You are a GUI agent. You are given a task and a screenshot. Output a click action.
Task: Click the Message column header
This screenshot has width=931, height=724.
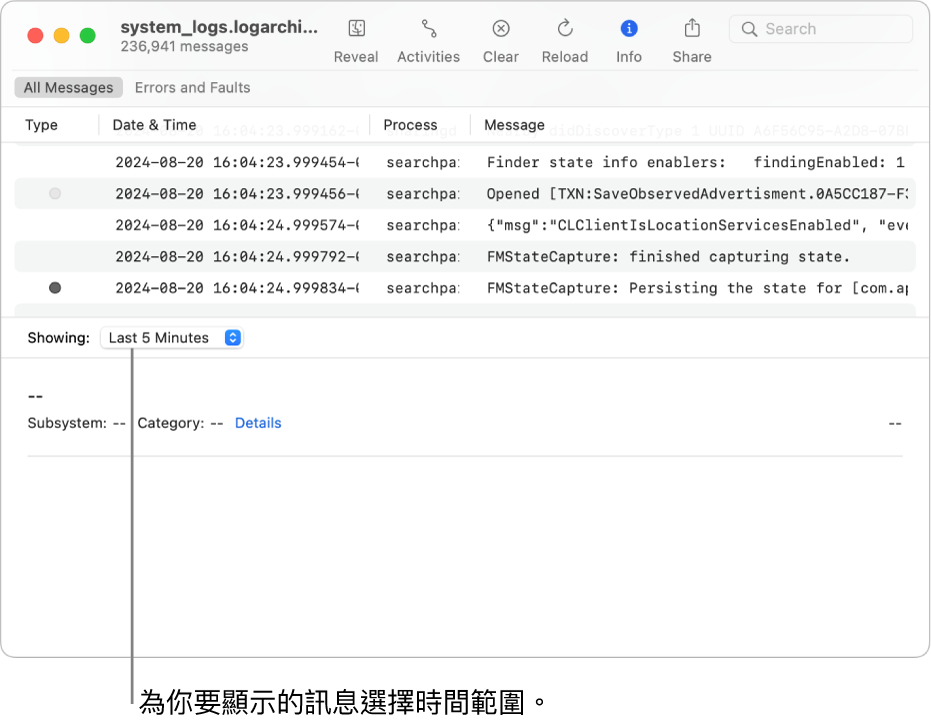click(514, 125)
